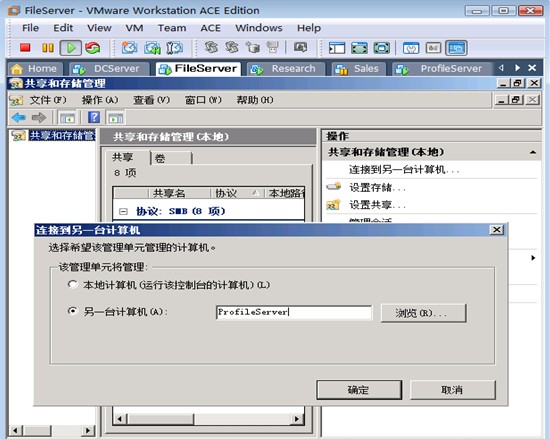The height and width of the screenshot is (439, 550).
Task: Click the 取消 button
Action: pos(452,390)
